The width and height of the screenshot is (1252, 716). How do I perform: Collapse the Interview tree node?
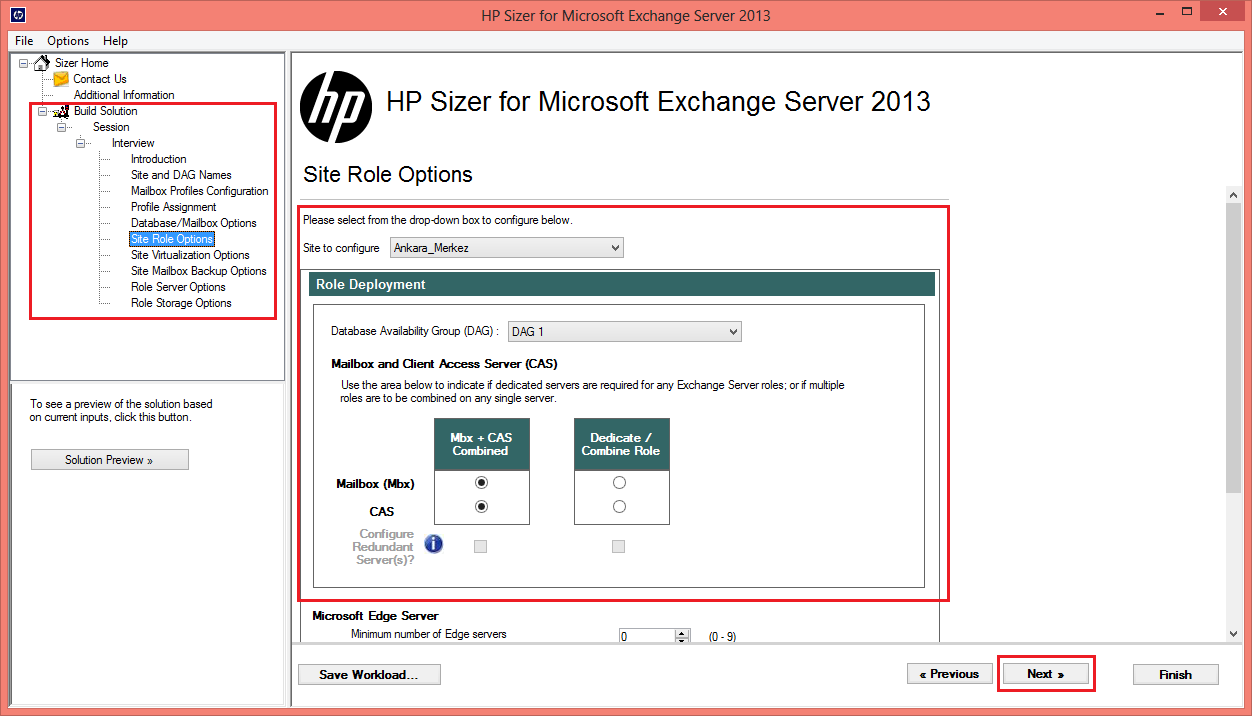(x=81, y=143)
